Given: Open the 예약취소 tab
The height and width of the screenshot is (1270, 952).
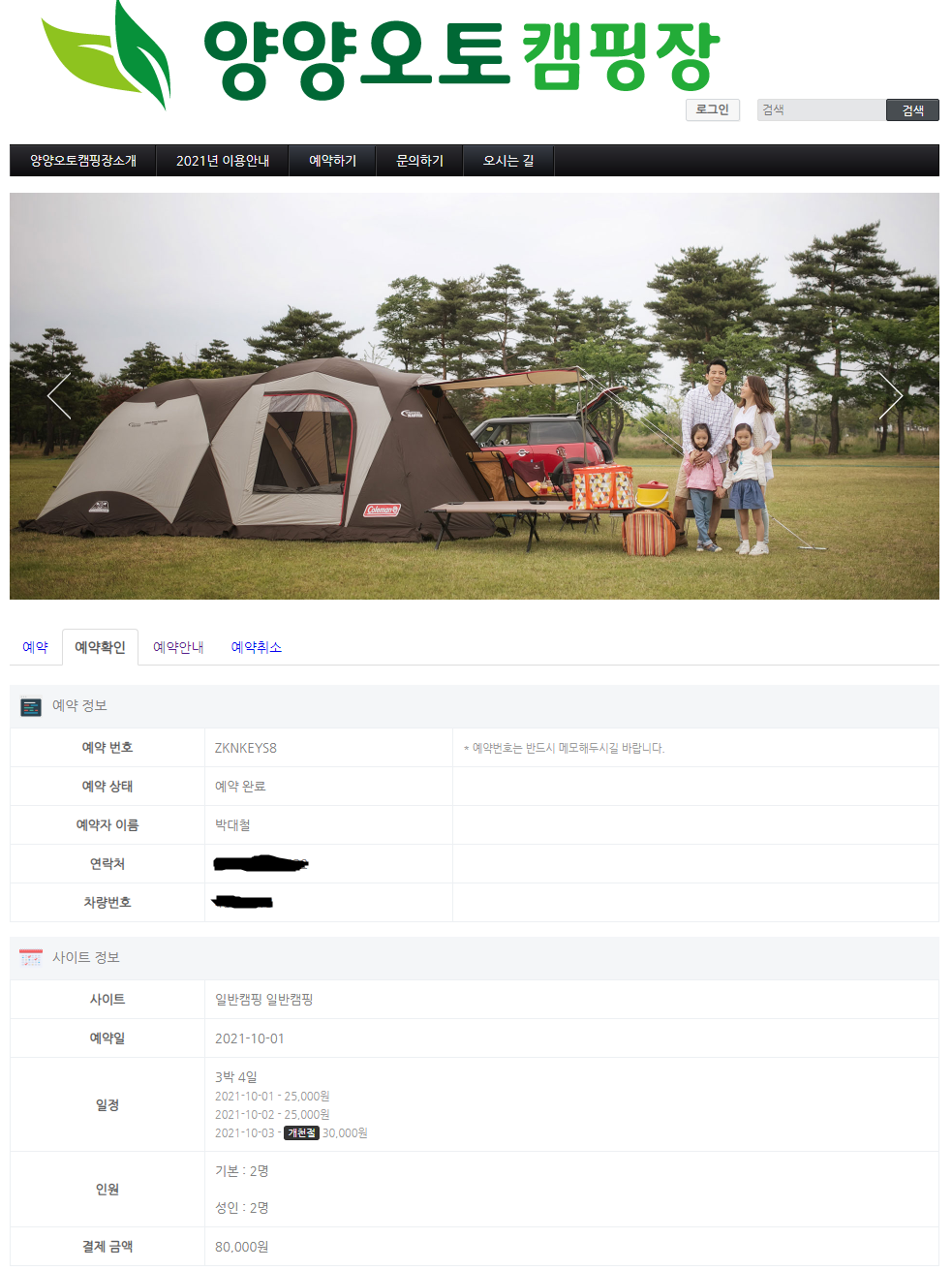Looking at the screenshot, I should [257, 647].
